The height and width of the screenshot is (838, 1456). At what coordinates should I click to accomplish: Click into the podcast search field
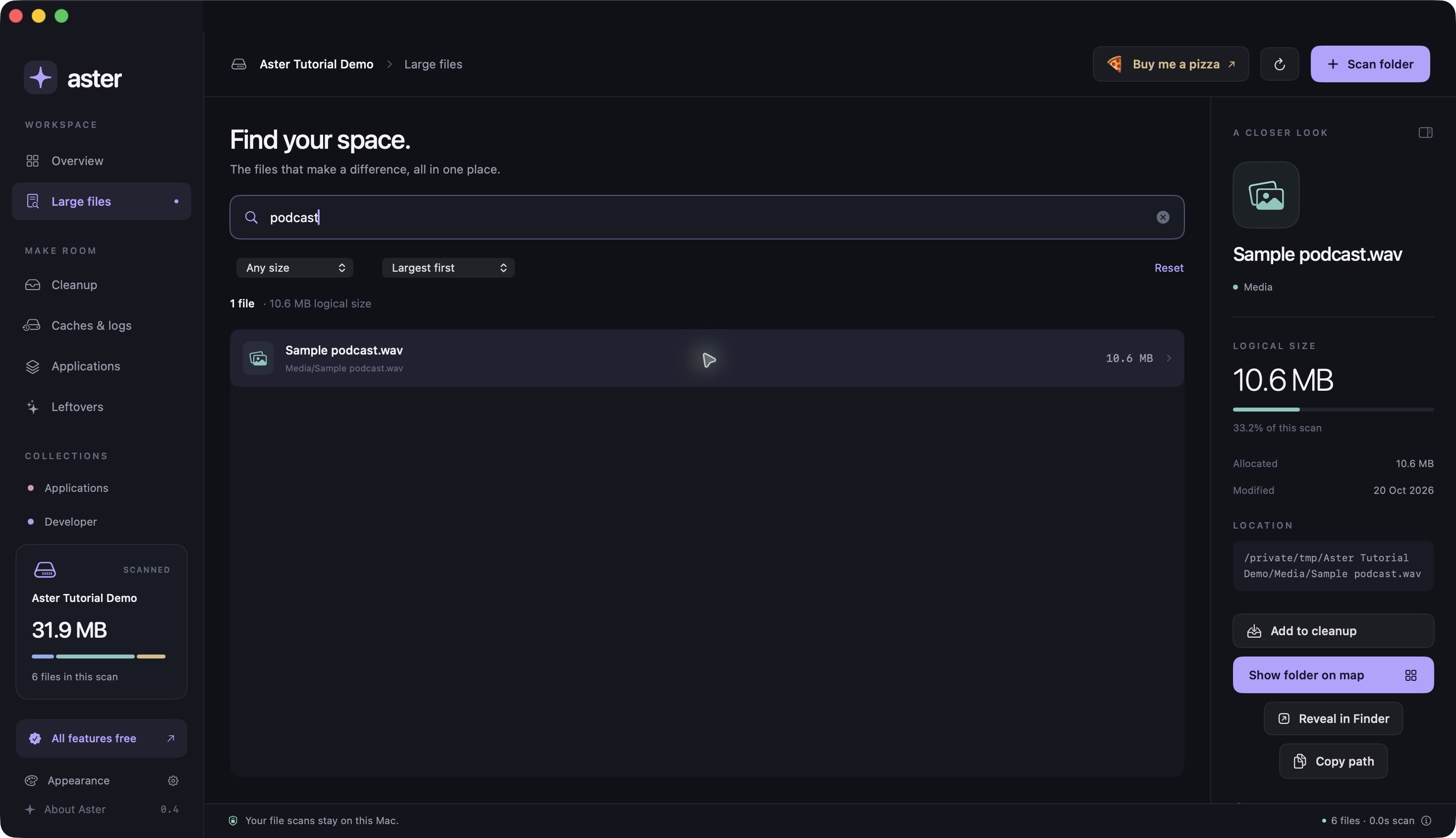707,217
